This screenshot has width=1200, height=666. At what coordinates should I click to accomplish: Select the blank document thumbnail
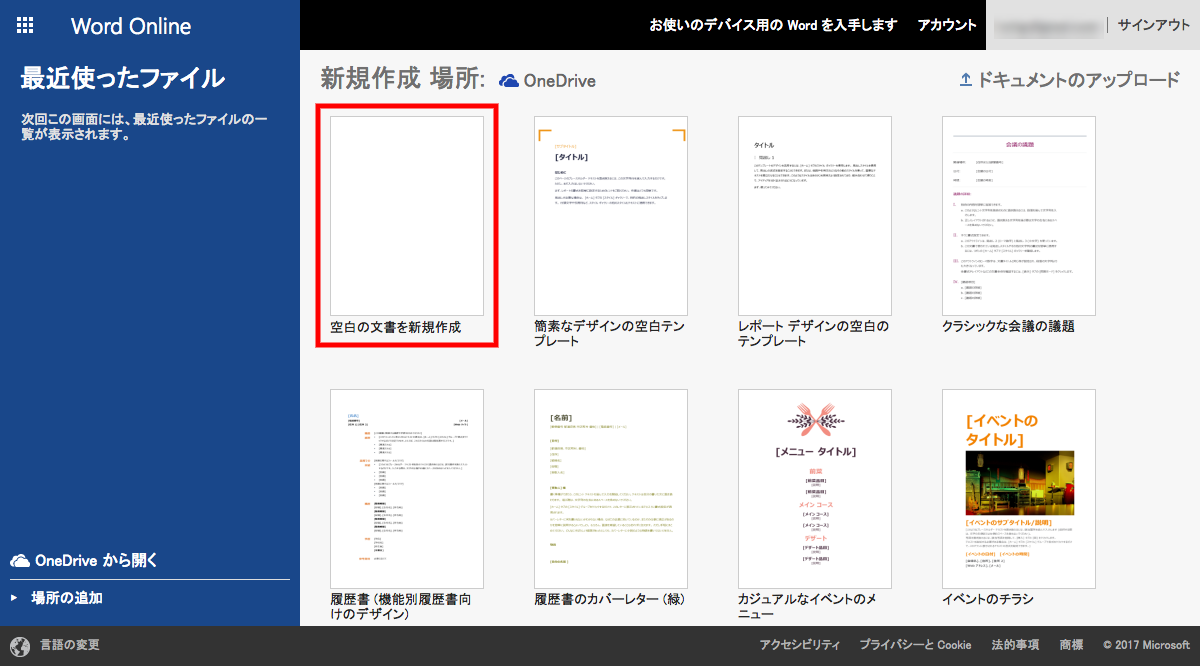407,216
